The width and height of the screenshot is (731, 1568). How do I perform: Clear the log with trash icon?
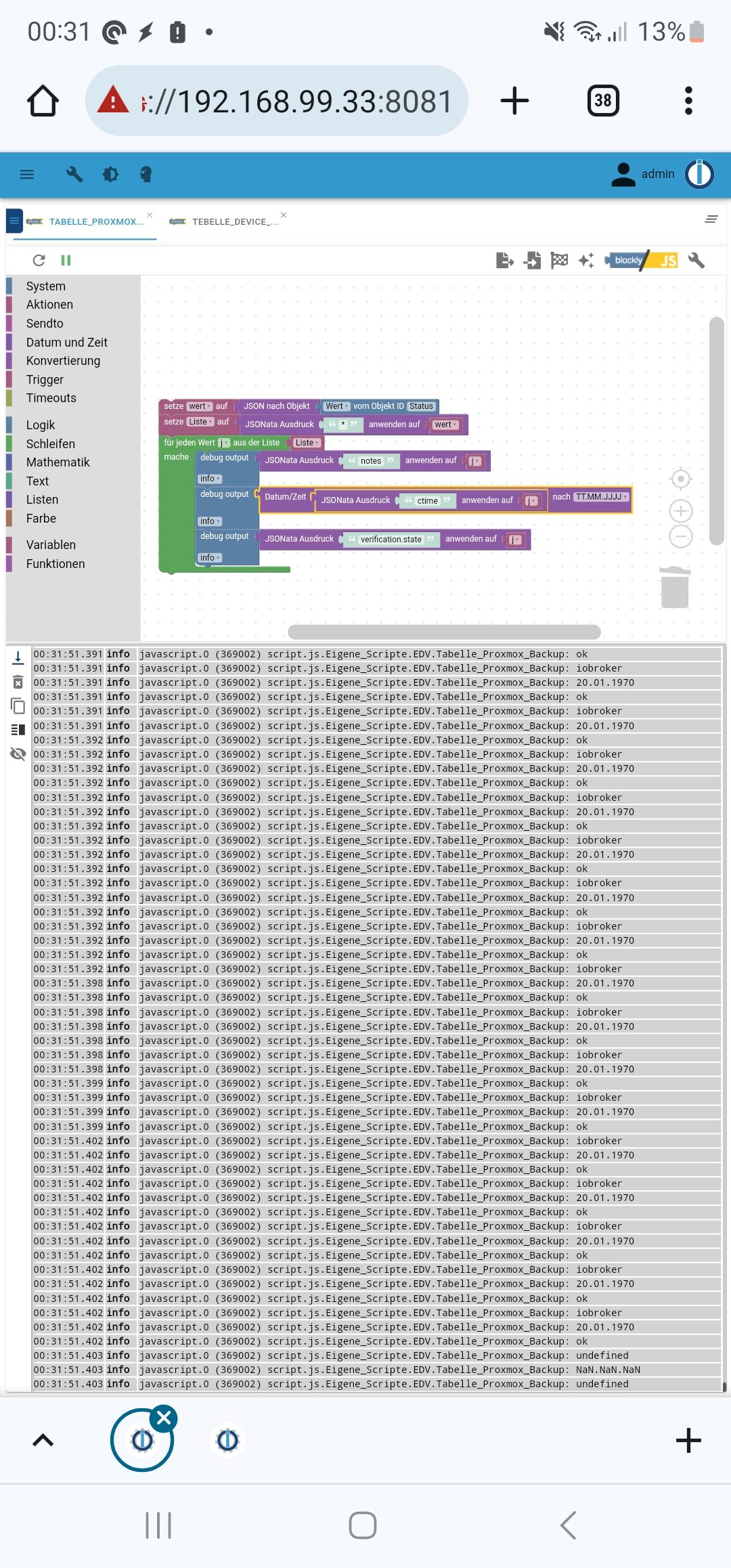tap(18, 682)
